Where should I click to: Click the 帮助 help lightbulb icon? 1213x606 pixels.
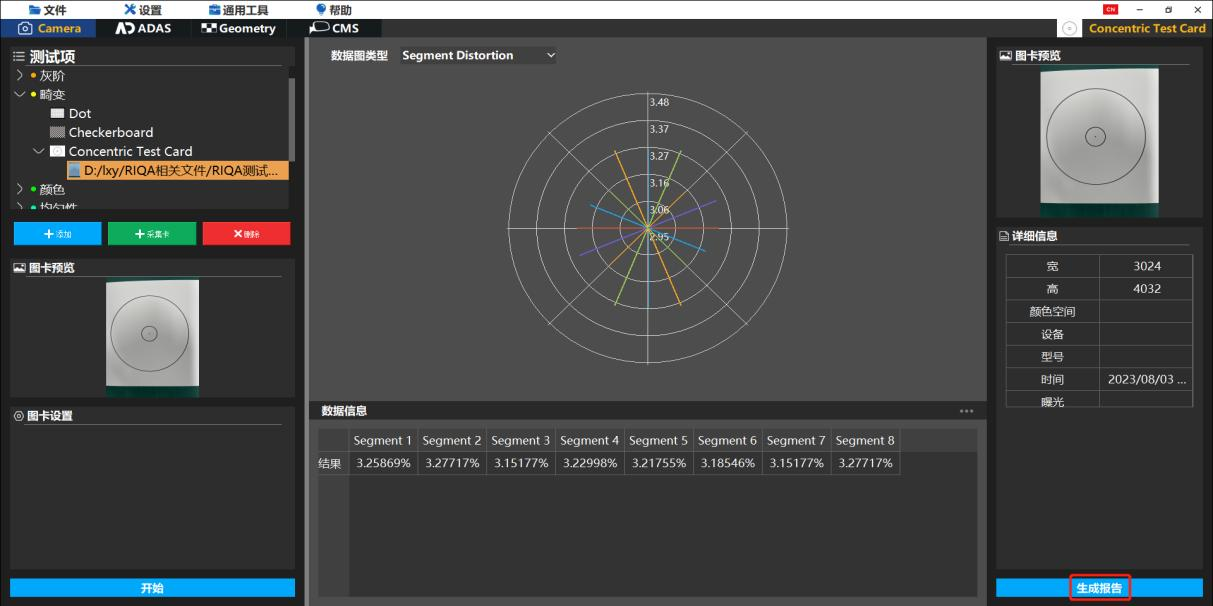(x=320, y=10)
